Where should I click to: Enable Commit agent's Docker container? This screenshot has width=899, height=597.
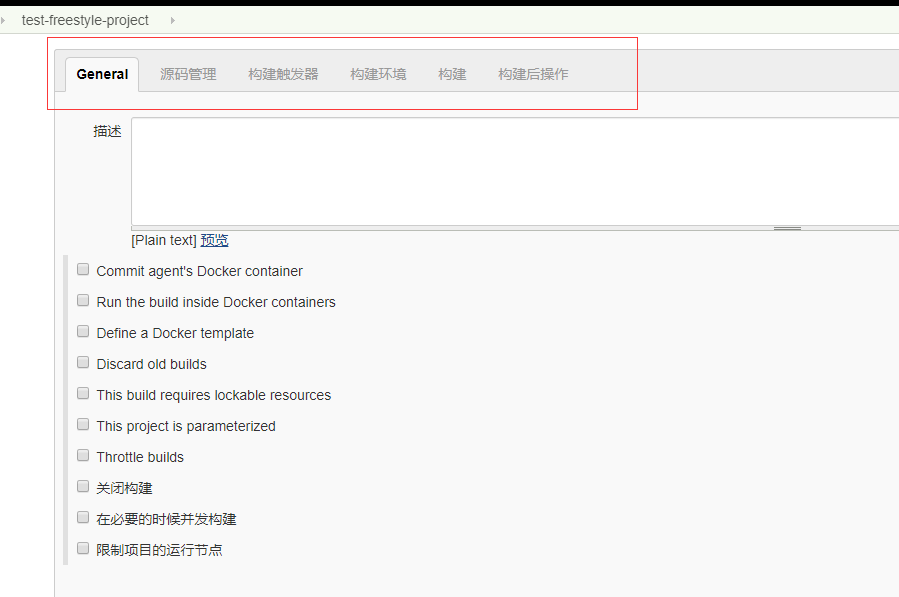(x=83, y=270)
